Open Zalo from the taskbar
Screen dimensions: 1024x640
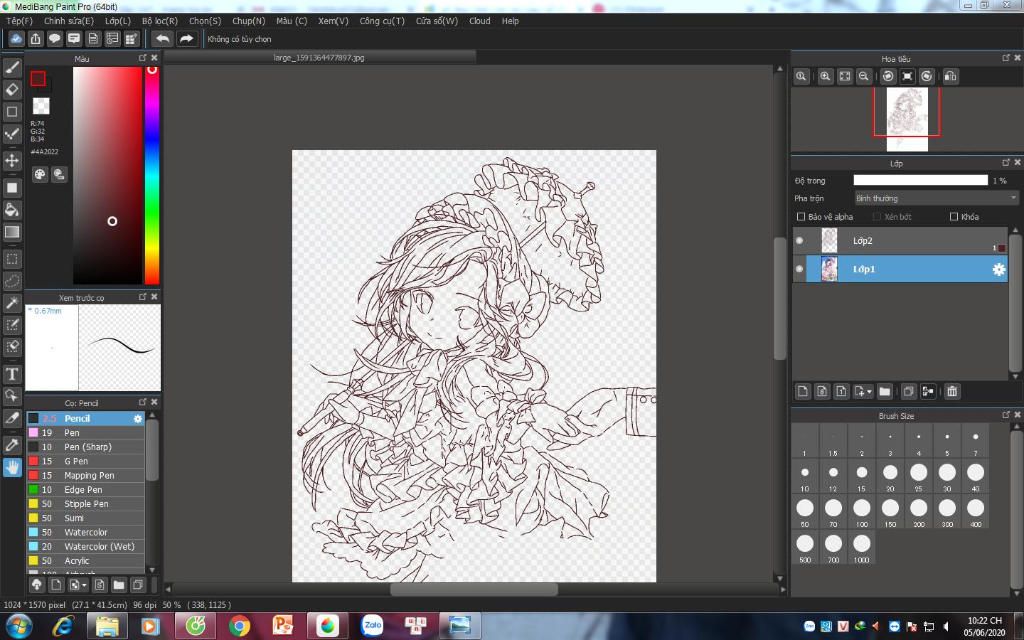click(x=372, y=626)
